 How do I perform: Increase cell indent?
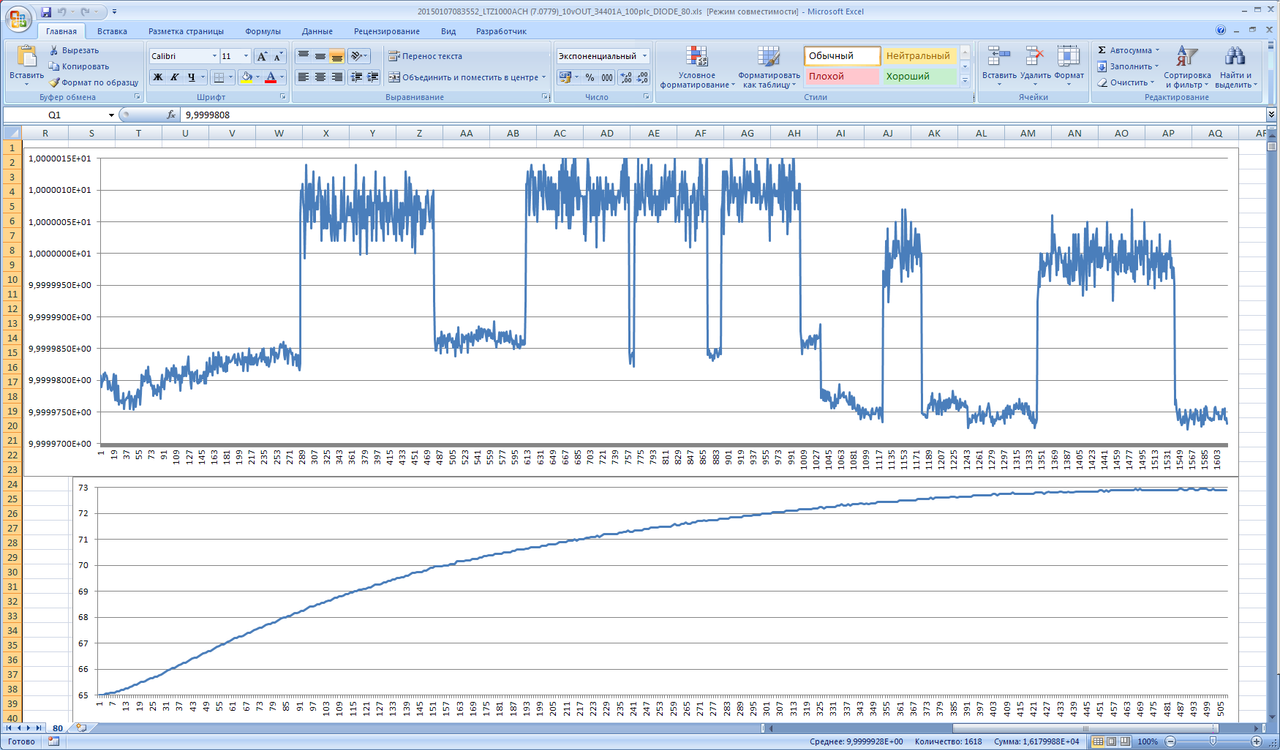372,77
